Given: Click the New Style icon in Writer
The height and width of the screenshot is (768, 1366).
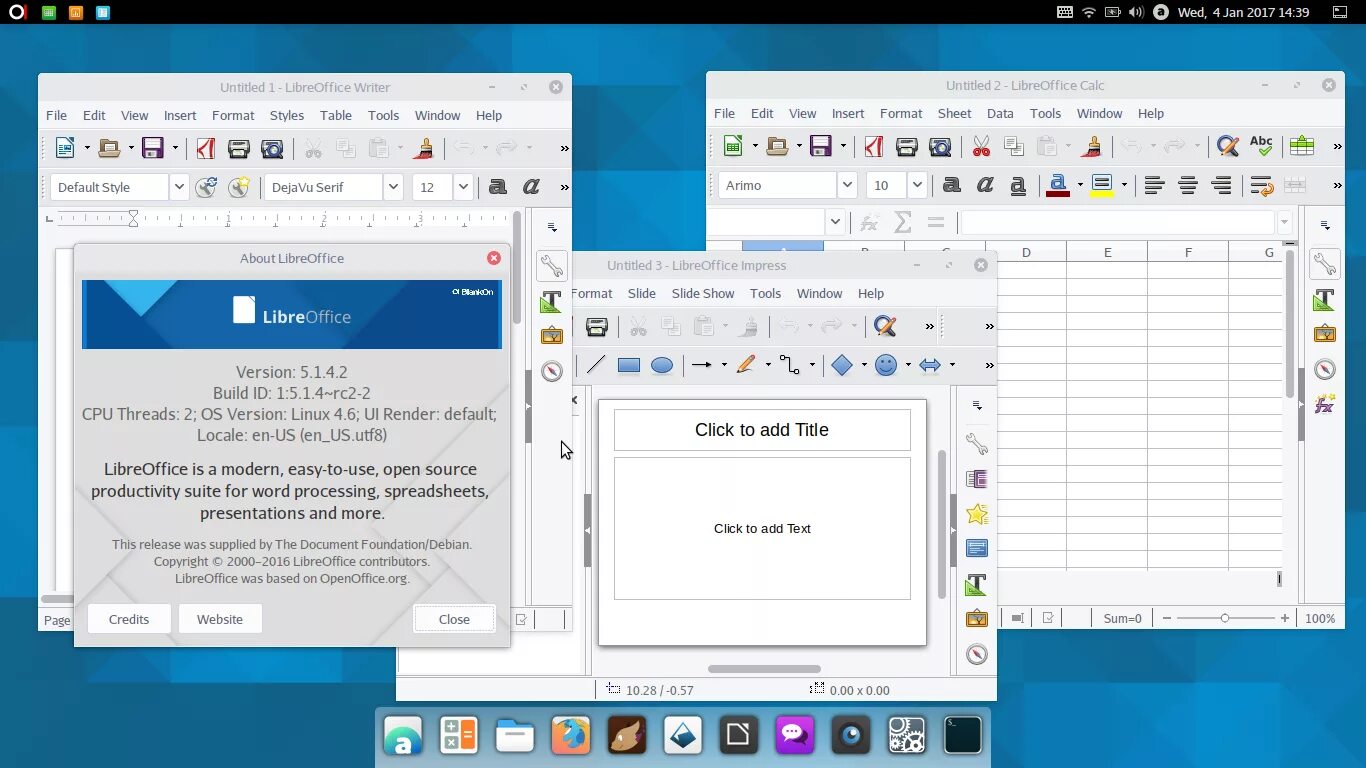Looking at the screenshot, I should [x=238, y=187].
